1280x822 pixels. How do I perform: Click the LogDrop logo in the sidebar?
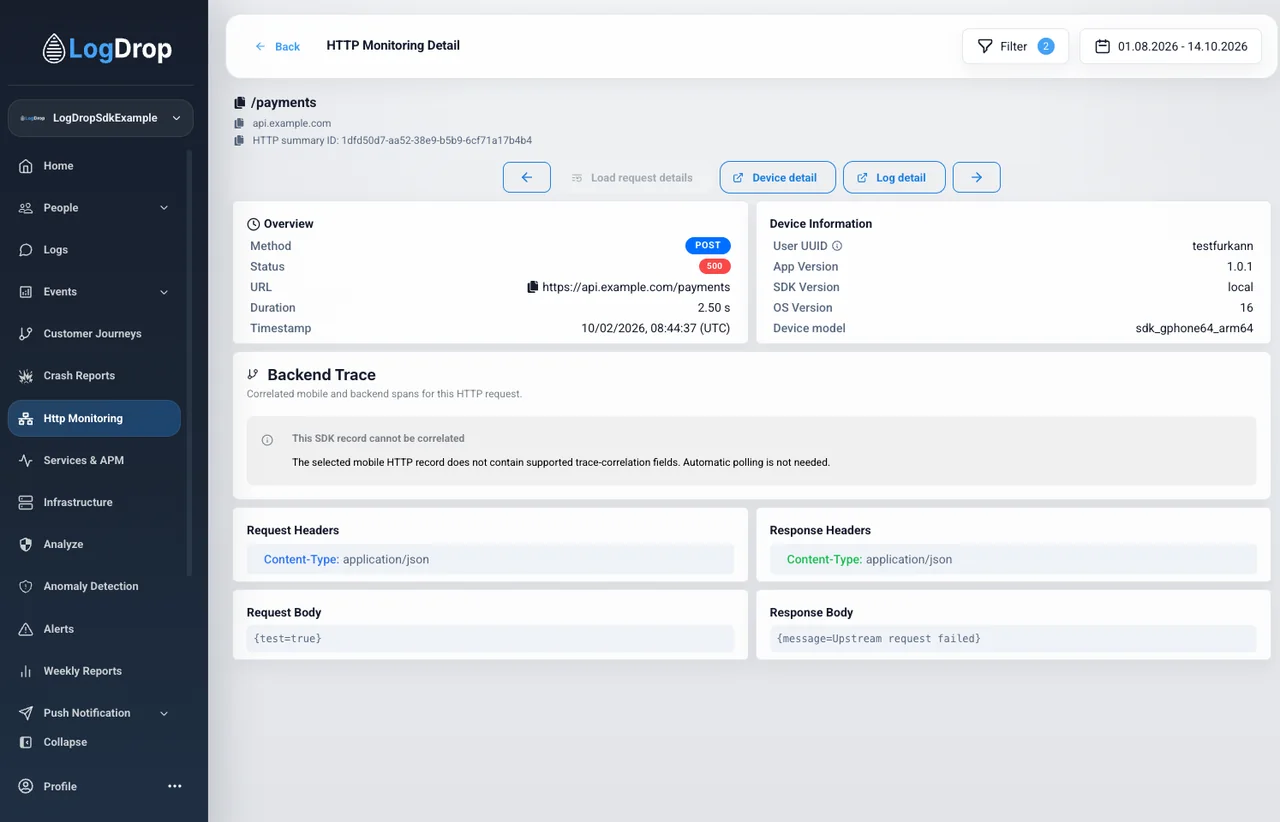pyautogui.click(x=108, y=48)
